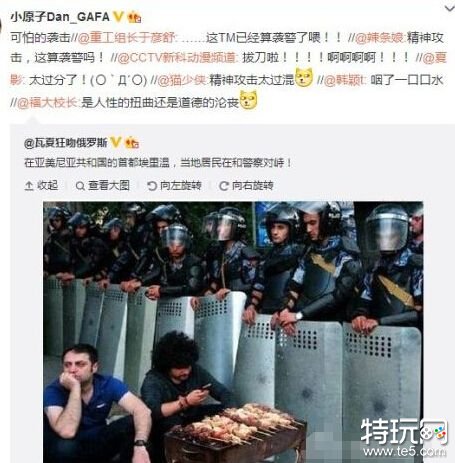Viewport: 455px width, 463px height.
Task: Collapse the image with 收起
Action: (41, 185)
